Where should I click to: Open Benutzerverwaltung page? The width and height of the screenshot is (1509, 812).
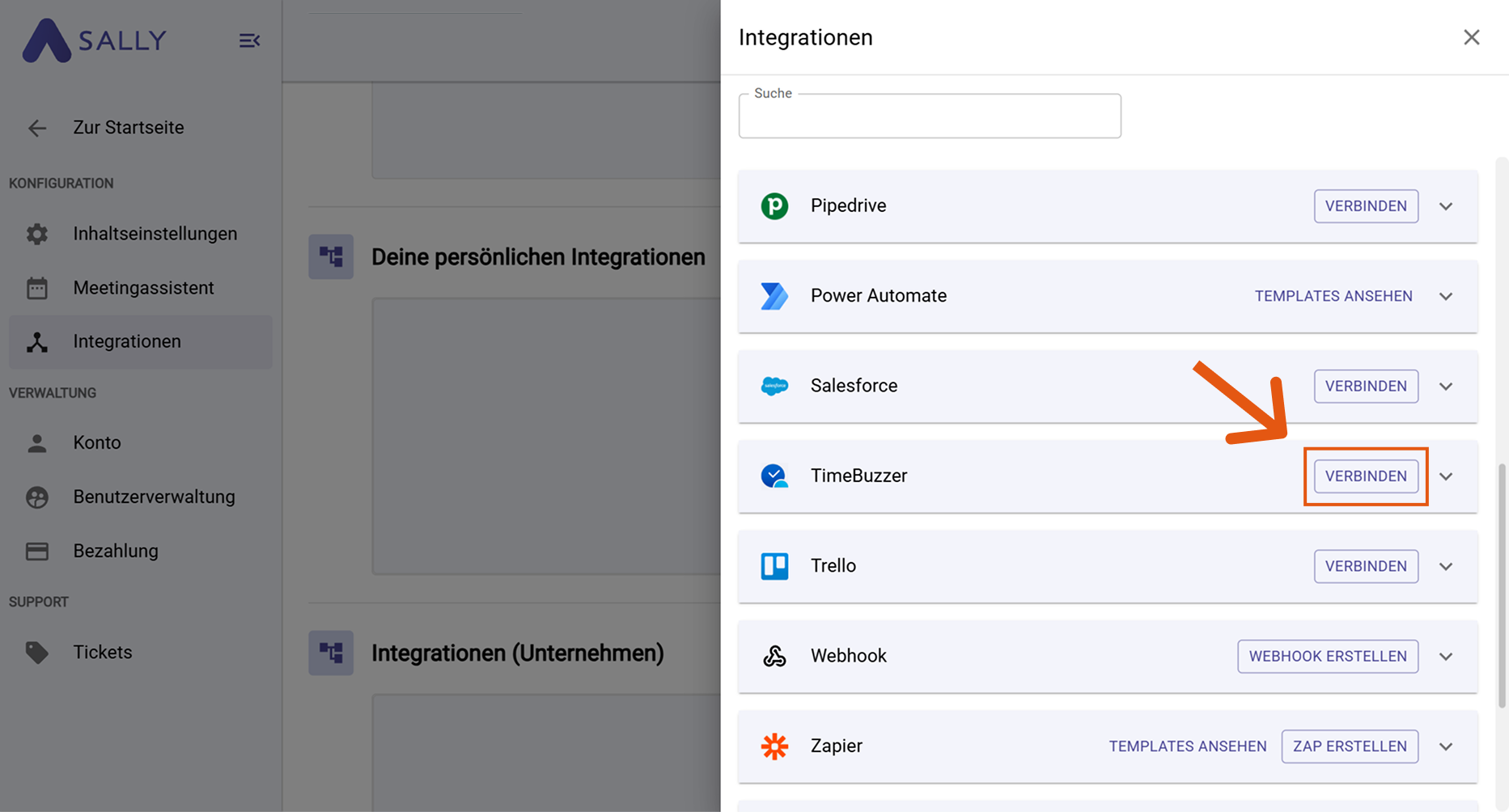141,497
